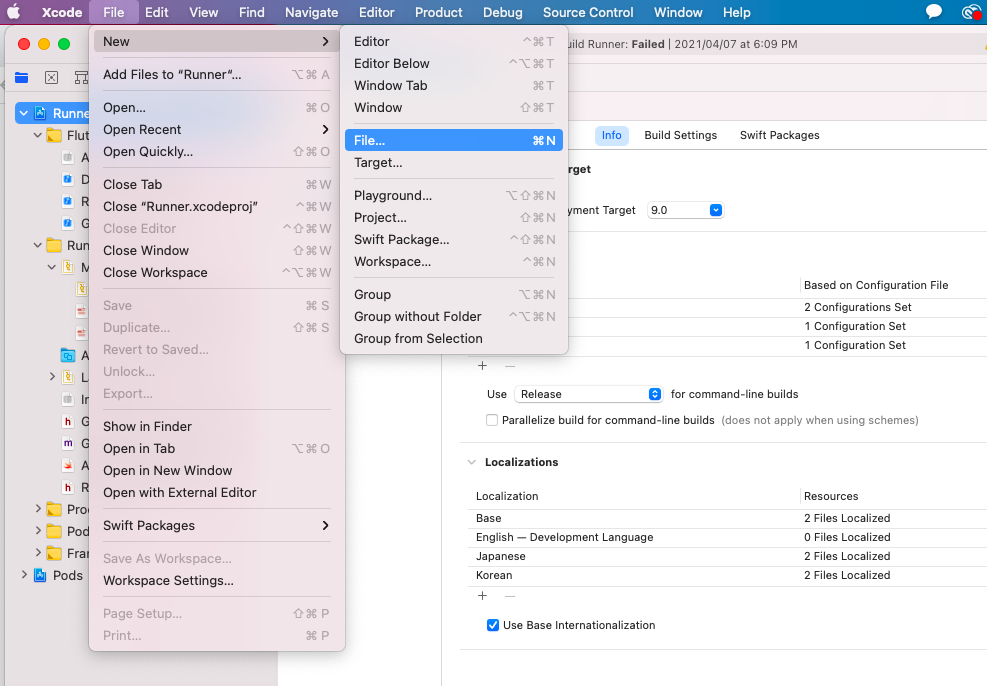
Task: Remove configuration with the minus button
Action: click(x=510, y=366)
